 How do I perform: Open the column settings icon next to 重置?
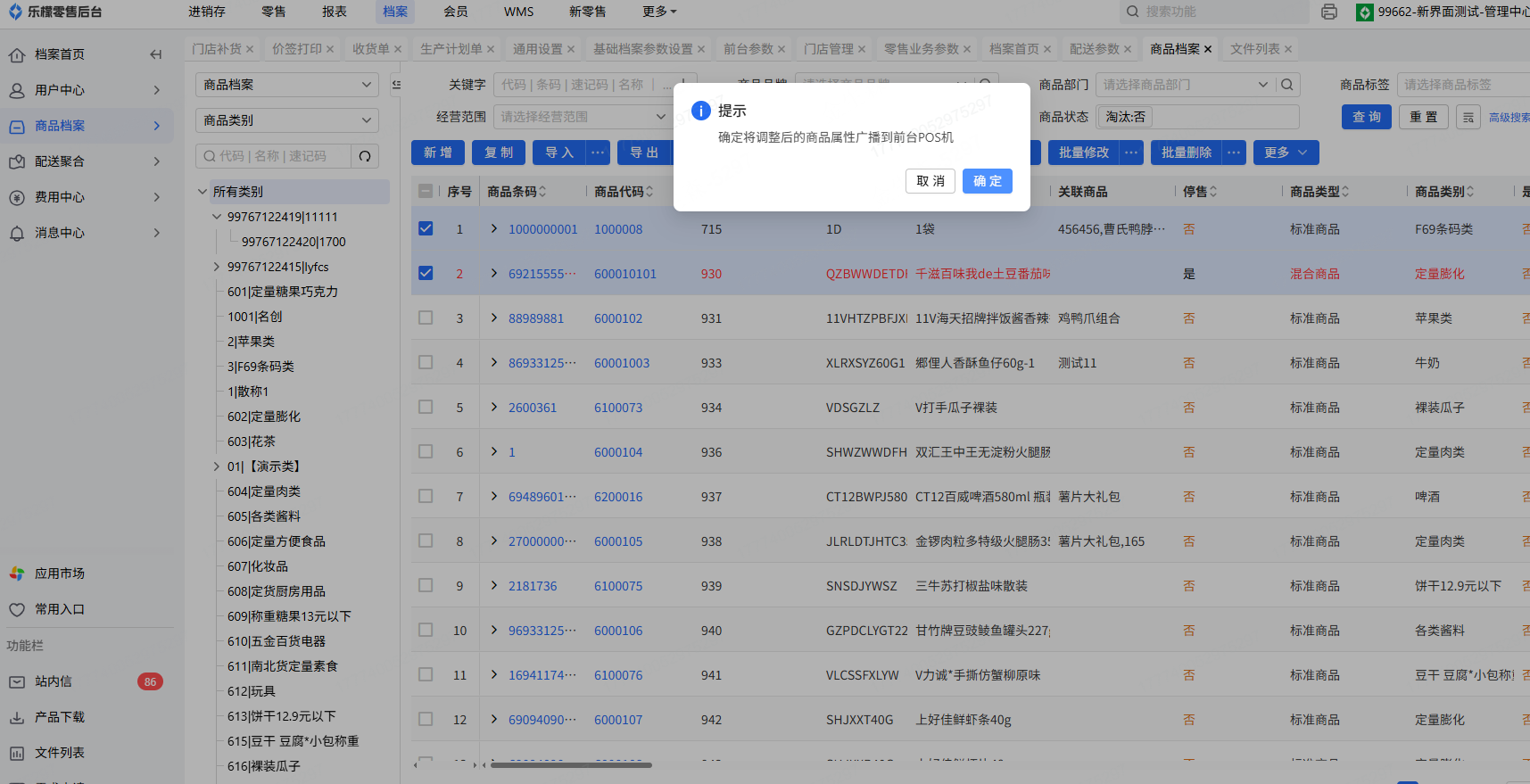1468,117
